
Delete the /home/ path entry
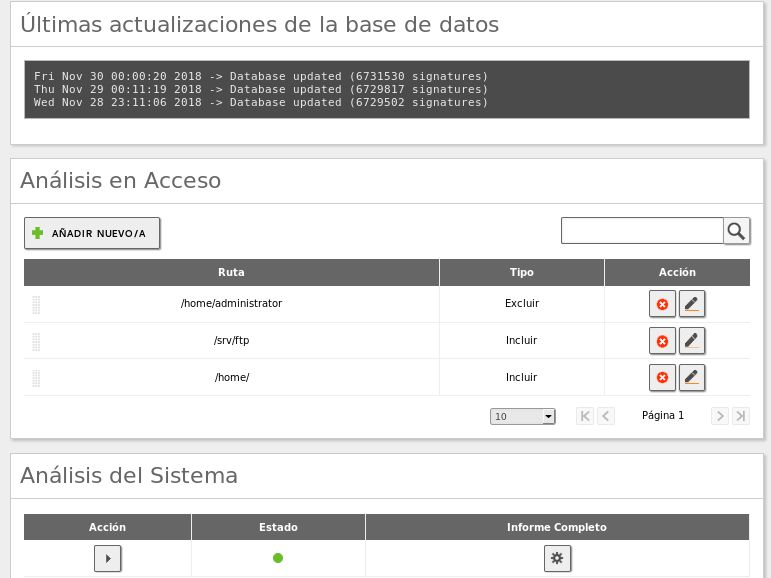[x=662, y=378]
